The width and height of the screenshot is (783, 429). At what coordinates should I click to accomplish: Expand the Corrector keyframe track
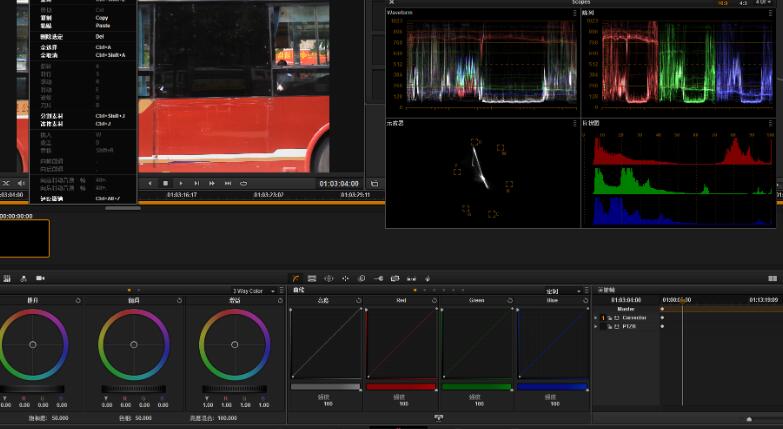(595, 317)
